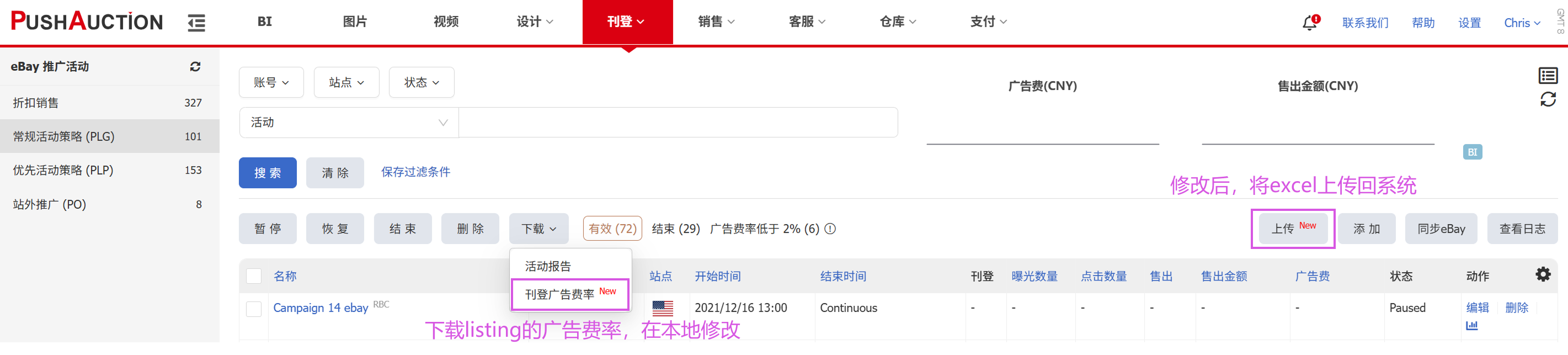Refresh the eBay 推广活动 sidebar list

(195, 66)
